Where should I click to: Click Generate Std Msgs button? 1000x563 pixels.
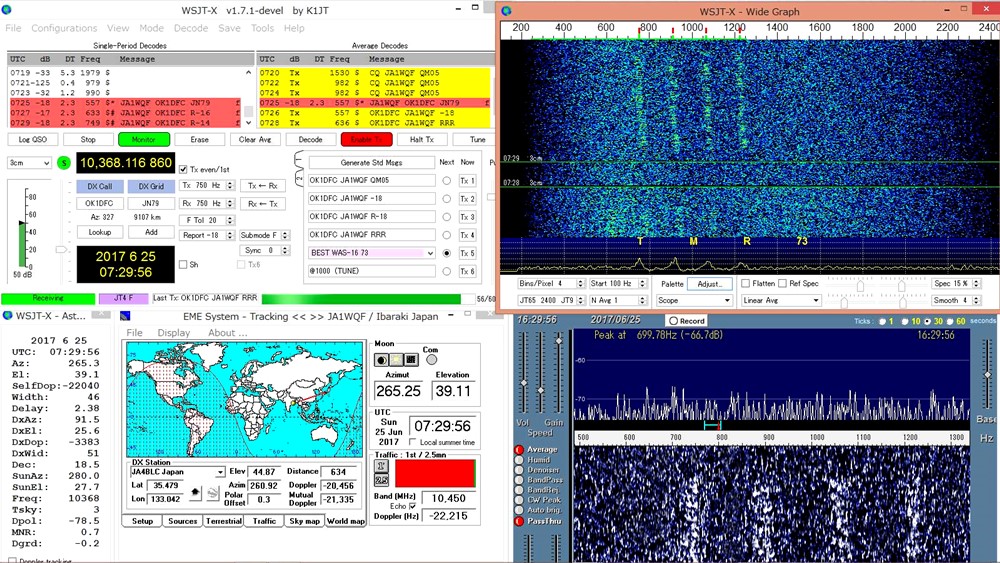tap(372, 163)
